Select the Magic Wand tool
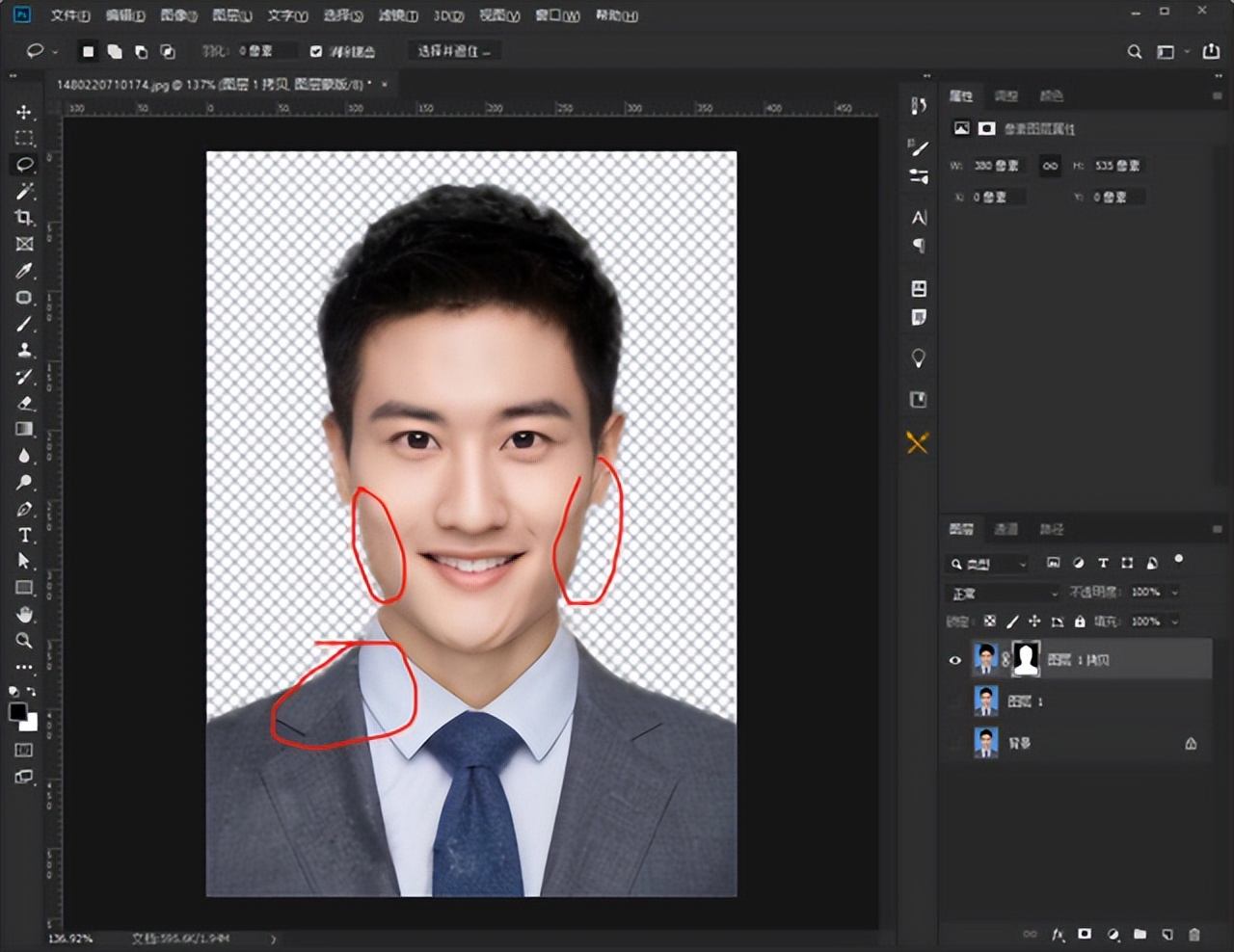 (x=24, y=191)
